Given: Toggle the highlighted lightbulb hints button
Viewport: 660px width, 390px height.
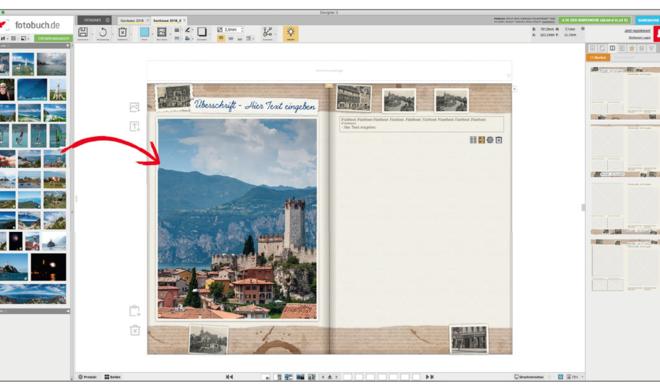Looking at the screenshot, I should [290, 33].
